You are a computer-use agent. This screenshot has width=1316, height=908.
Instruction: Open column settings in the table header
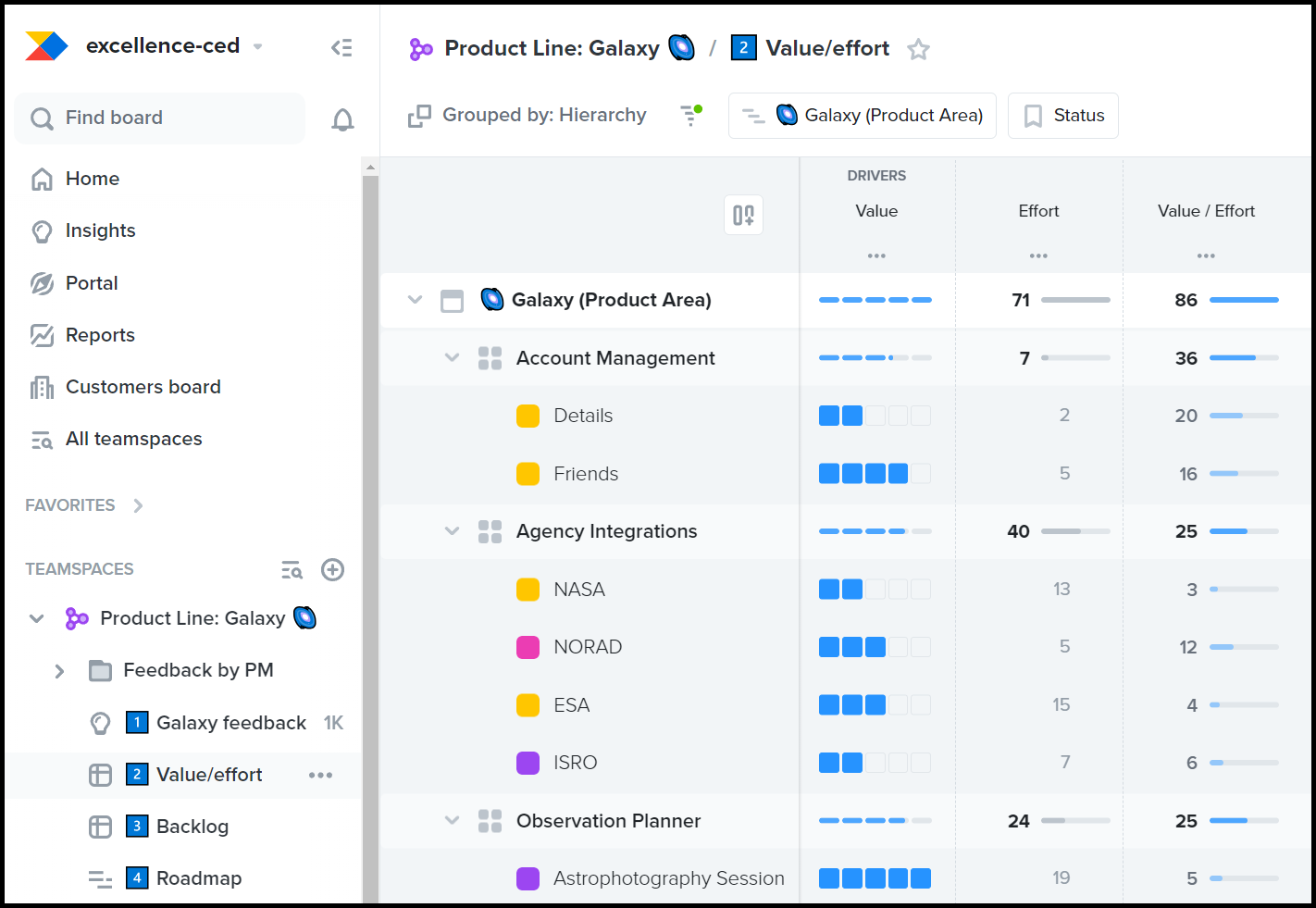(743, 214)
